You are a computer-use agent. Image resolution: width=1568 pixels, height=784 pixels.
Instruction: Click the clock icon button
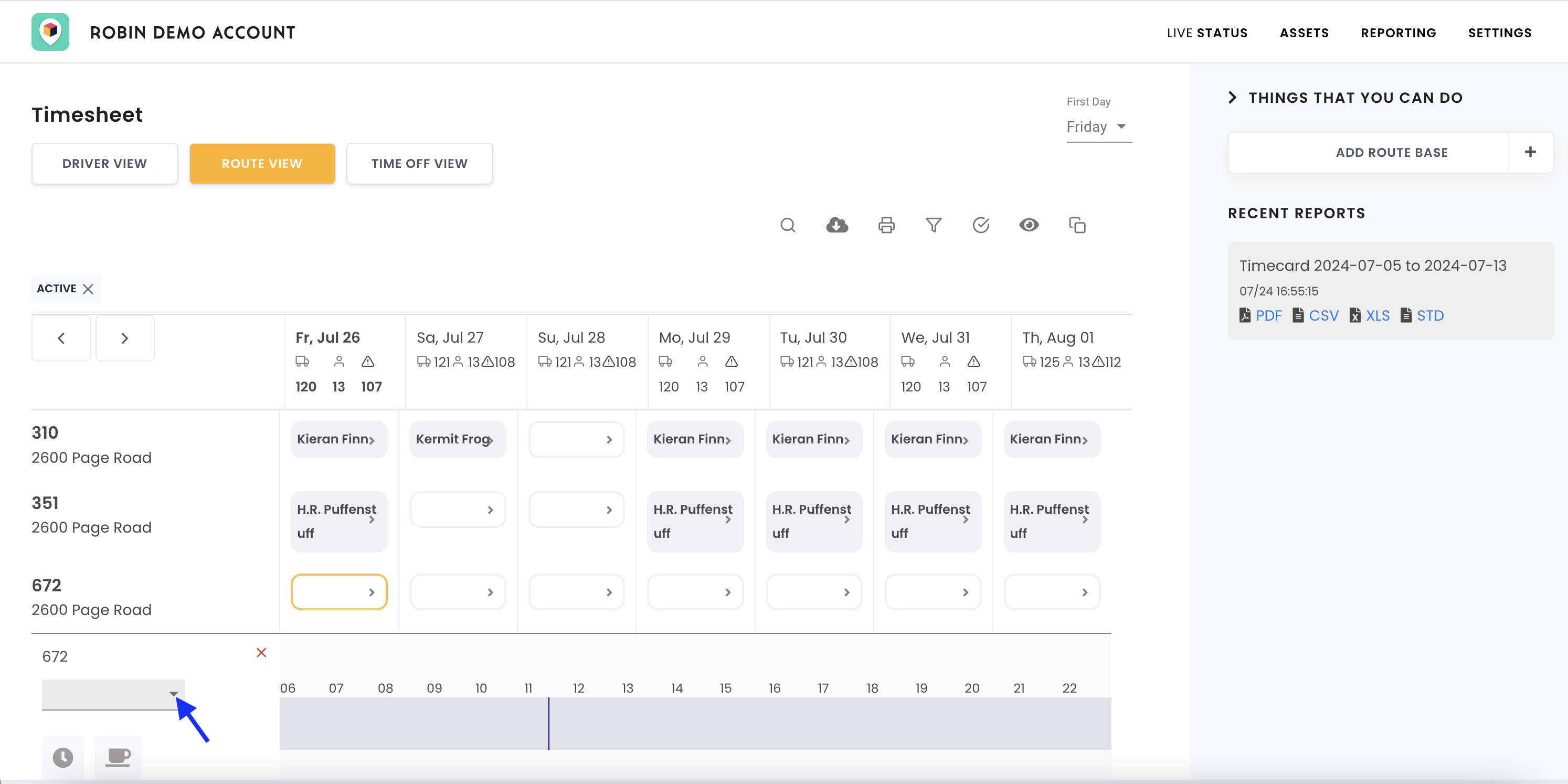click(x=62, y=757)
